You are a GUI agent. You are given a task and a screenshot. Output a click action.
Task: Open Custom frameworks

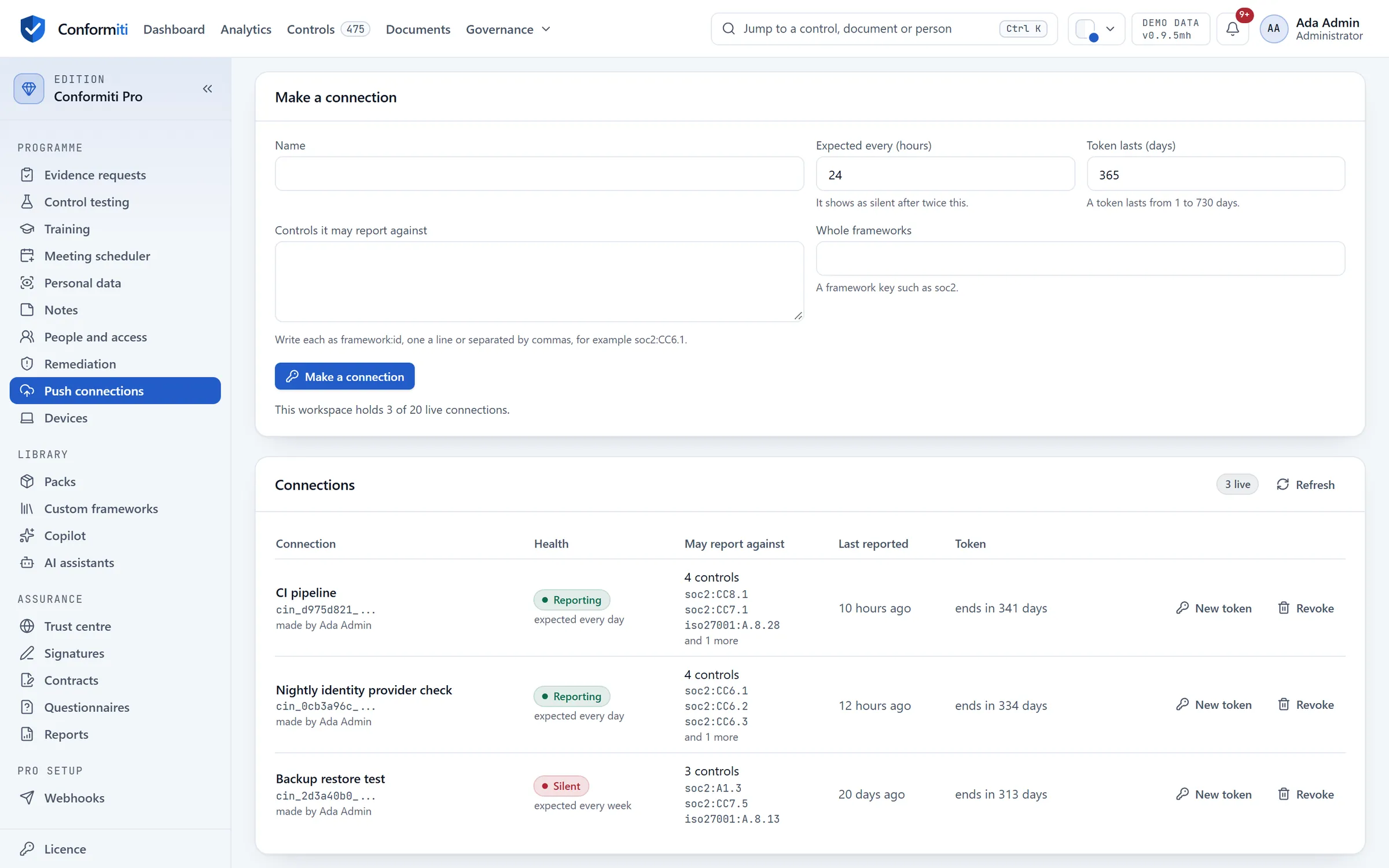pyautogui.click(x=115, y=509)
